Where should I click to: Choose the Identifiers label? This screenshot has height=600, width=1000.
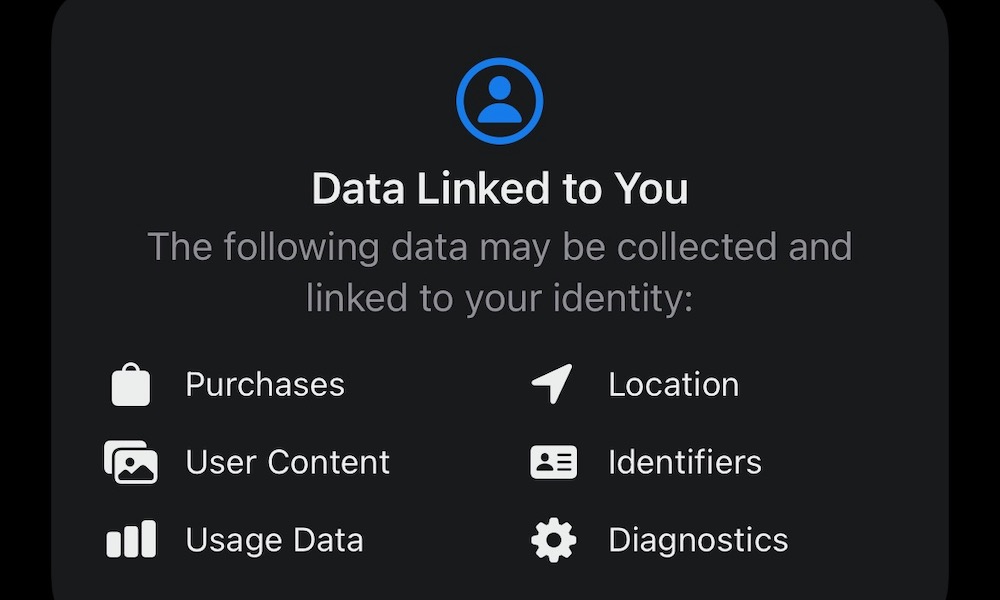(685, 462)
